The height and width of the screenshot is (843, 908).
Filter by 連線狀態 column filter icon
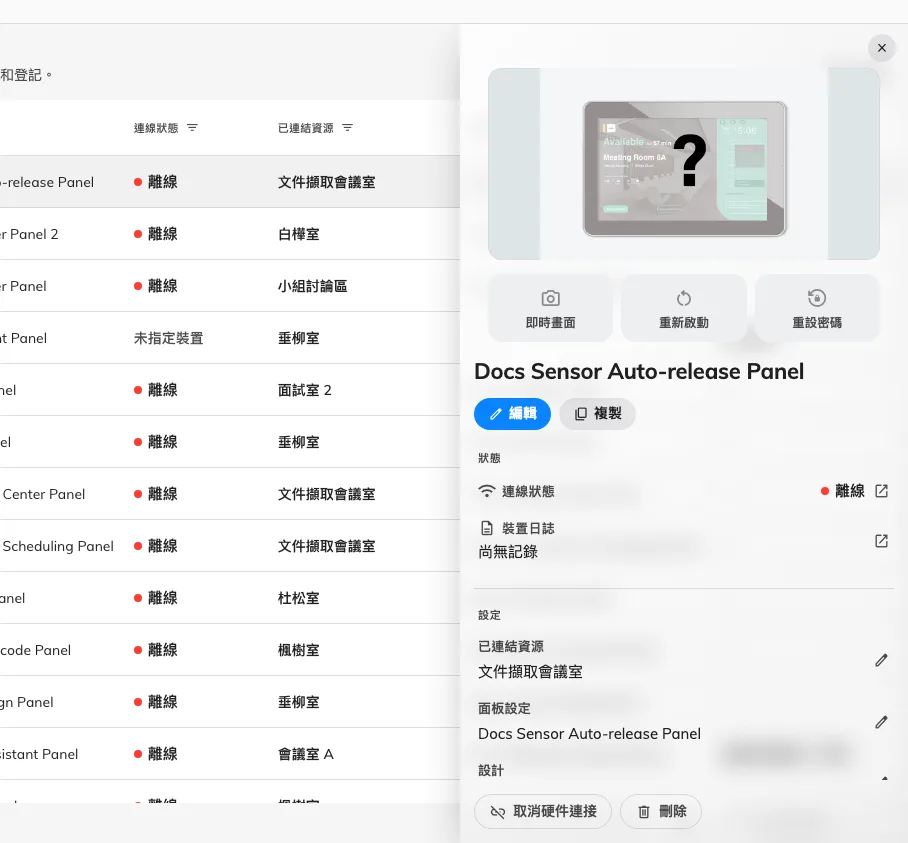coord(192,127)
